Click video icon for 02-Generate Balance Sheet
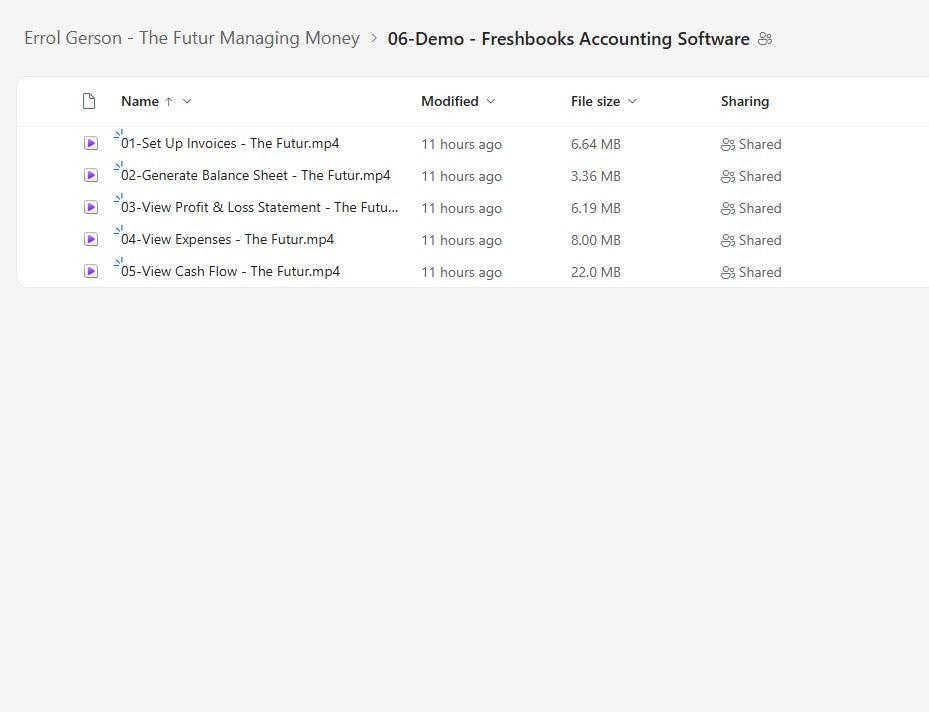 (x=91, y=175)
